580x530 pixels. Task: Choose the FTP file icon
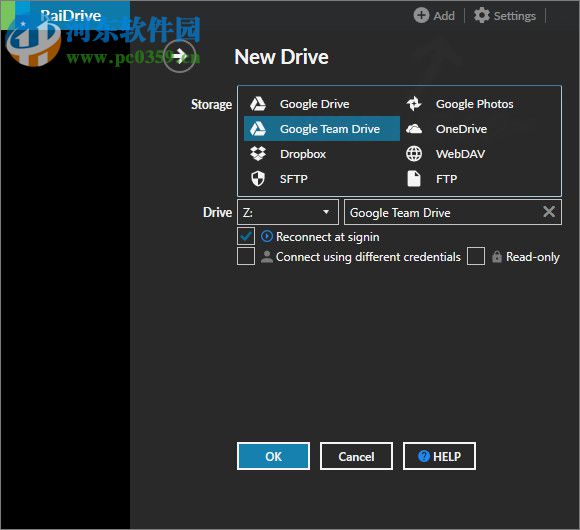414,179
